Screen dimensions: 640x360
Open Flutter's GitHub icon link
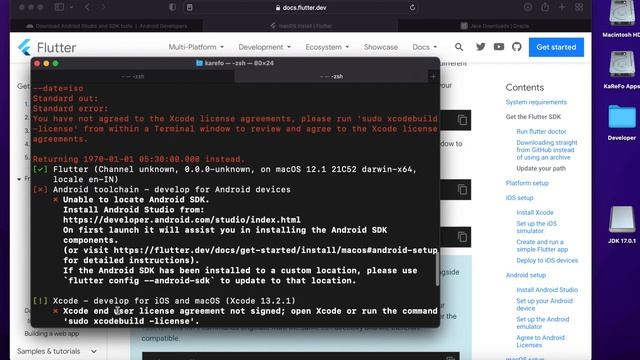(x=516, y=47)
